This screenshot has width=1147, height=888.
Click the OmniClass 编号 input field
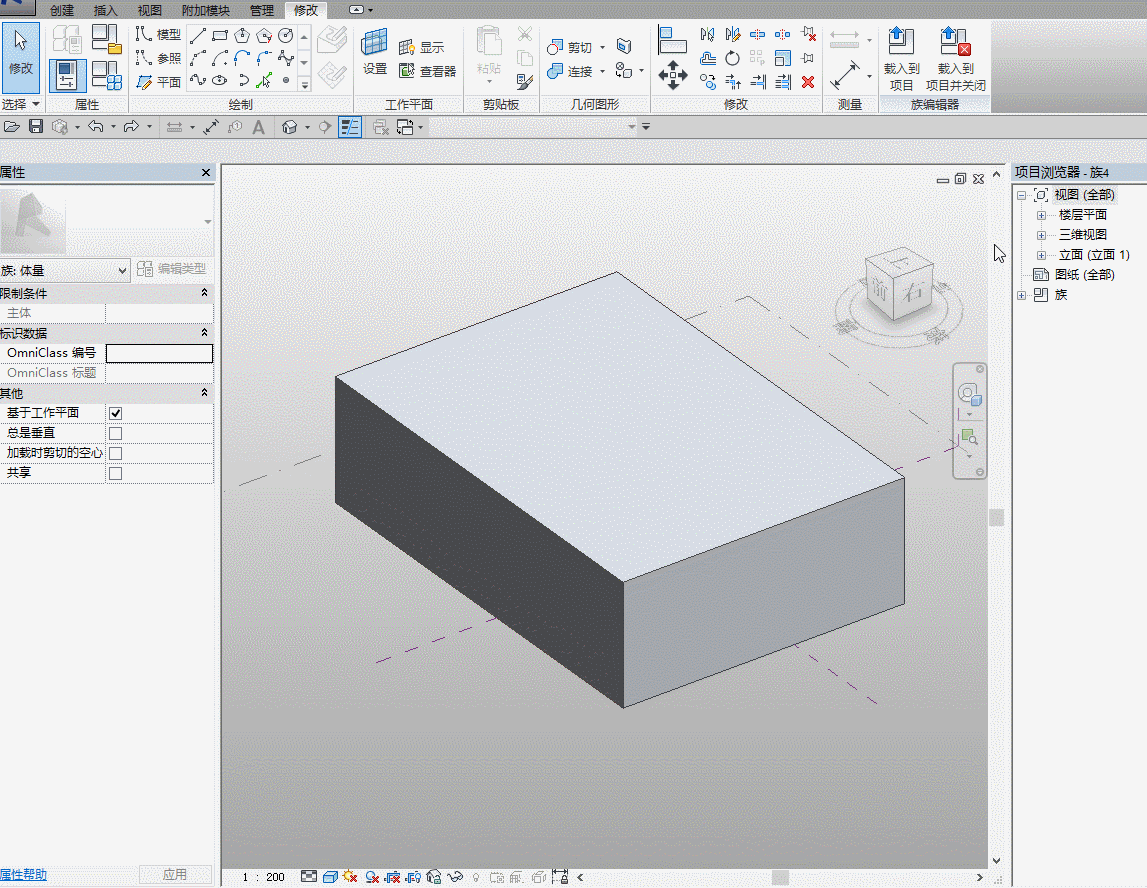[159, 353]
